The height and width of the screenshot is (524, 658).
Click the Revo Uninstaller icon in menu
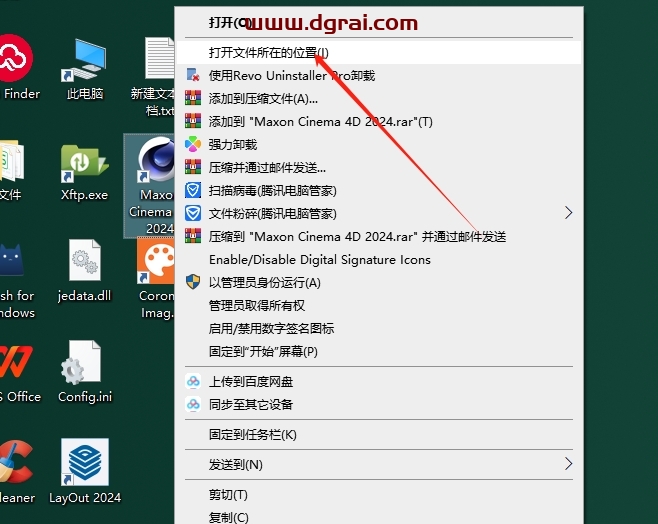pos(193,75)
